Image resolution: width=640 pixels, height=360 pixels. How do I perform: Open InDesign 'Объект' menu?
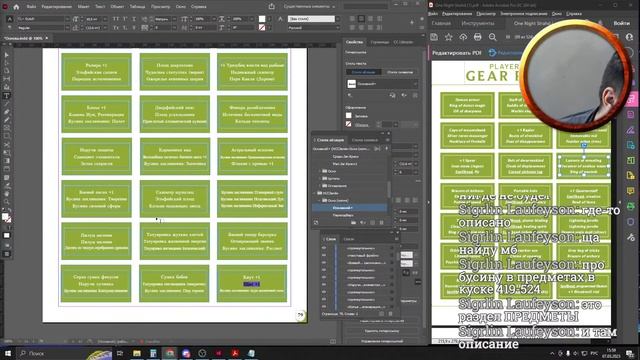point(117,7)
